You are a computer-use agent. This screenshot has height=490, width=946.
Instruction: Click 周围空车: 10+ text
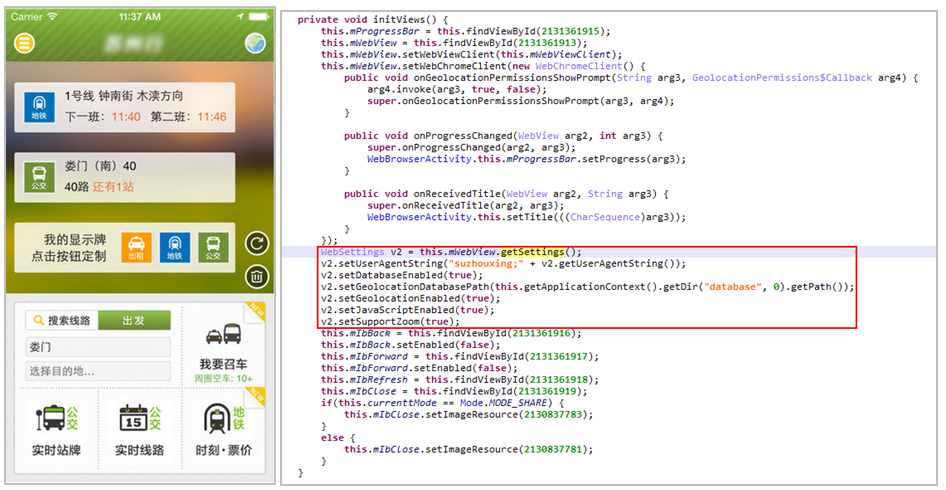[x=223, y=379]
